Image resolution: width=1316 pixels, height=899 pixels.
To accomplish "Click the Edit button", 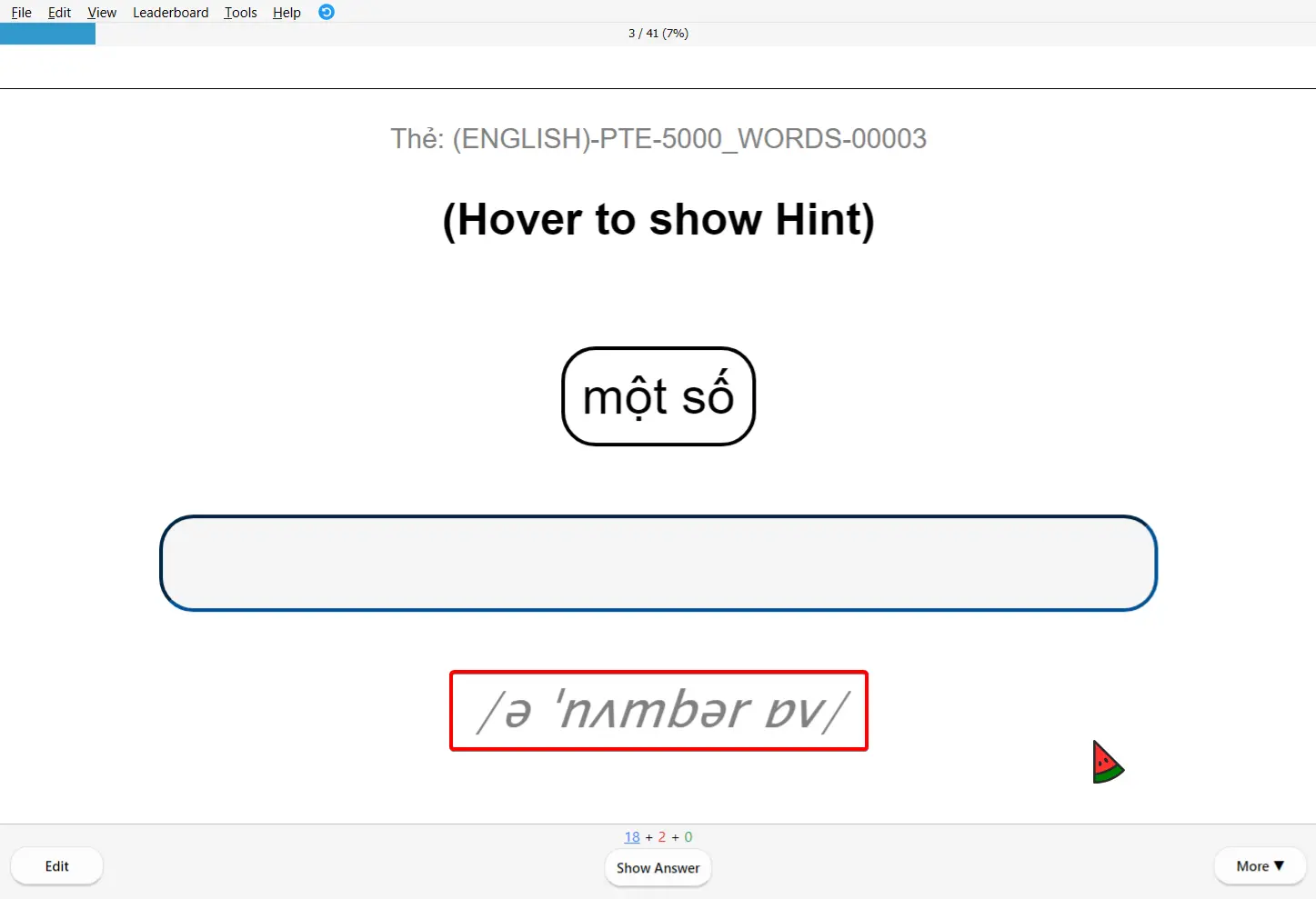I will (56, 865).
